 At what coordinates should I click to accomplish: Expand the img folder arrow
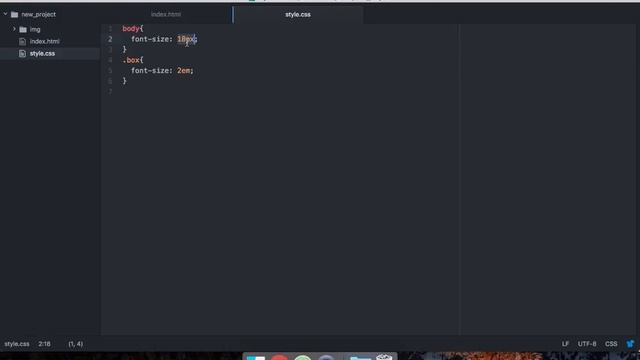pos(14,29)
